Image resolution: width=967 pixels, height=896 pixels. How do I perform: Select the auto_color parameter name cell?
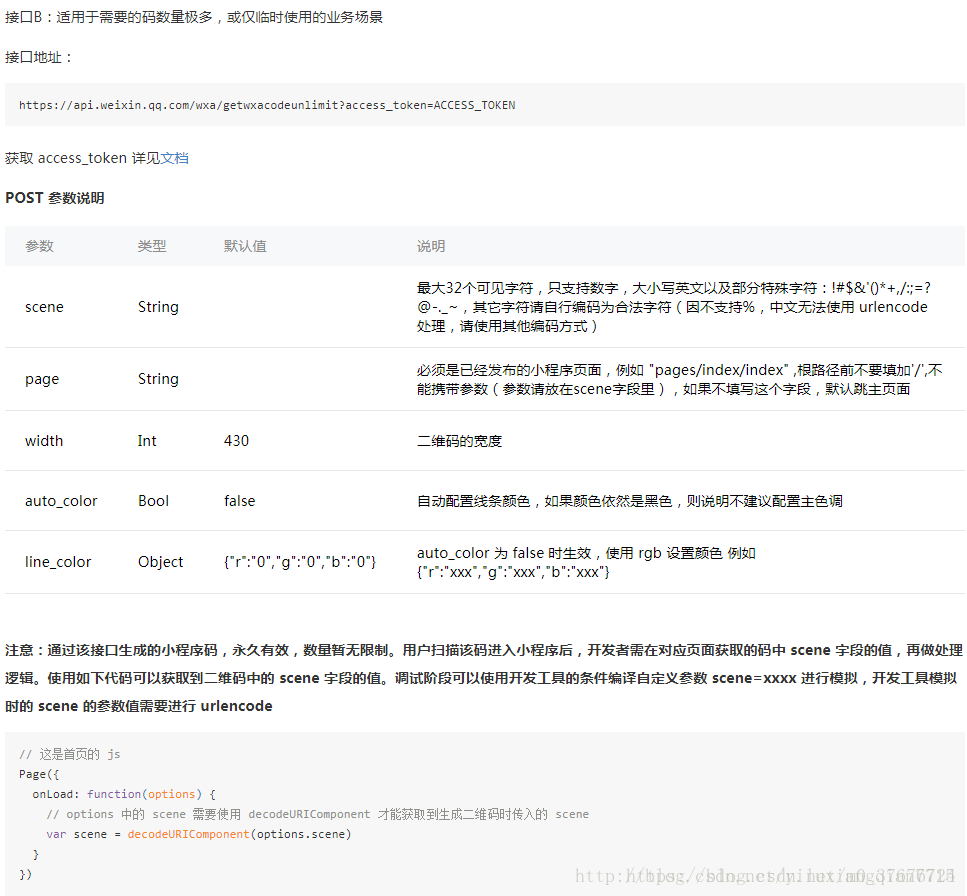[x=61, y=501]
